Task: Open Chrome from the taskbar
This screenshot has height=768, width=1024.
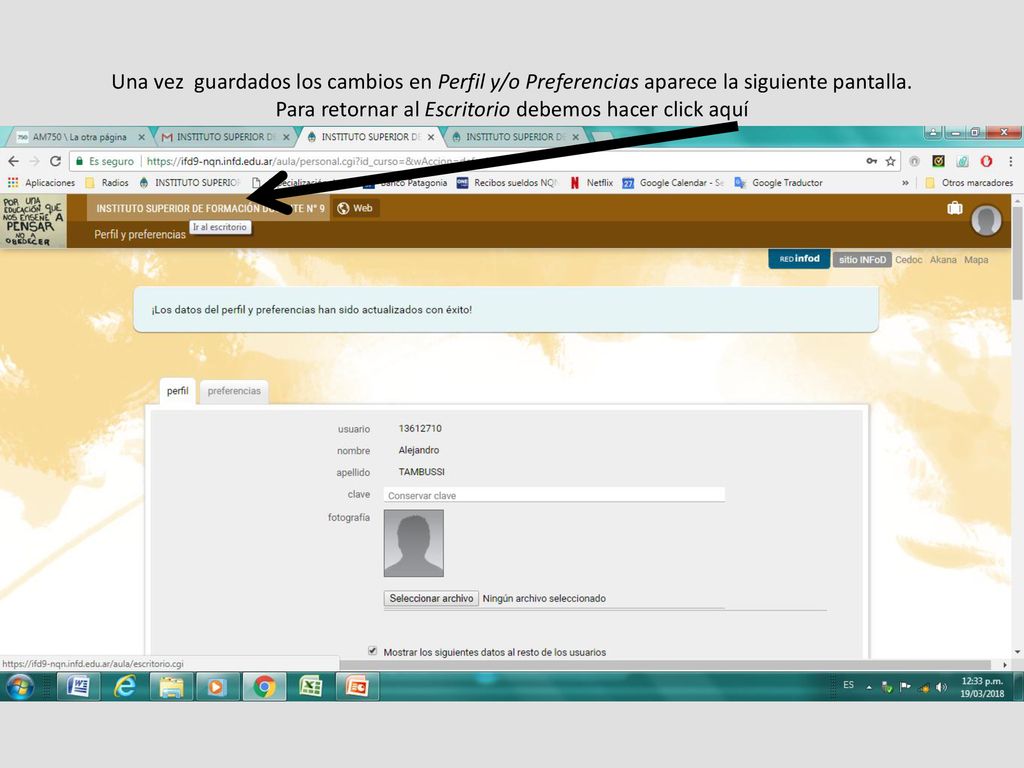Action: pos(264,686)
